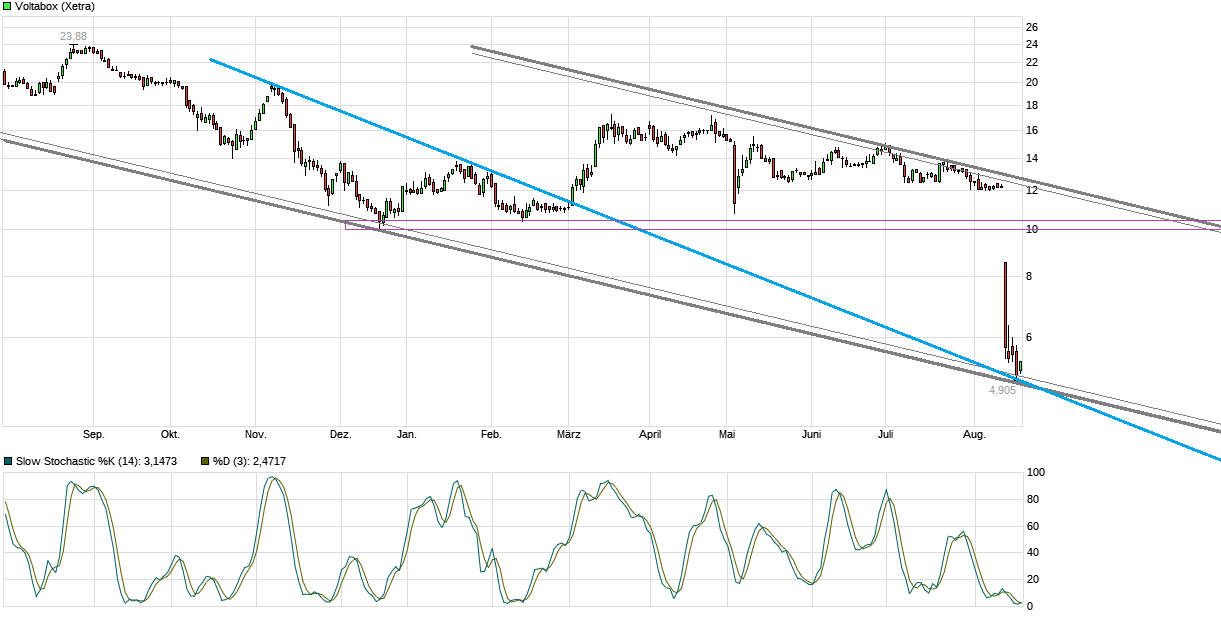Click the April month label
The height and width of the screenshot is (637, 1221).
point(650,434)
